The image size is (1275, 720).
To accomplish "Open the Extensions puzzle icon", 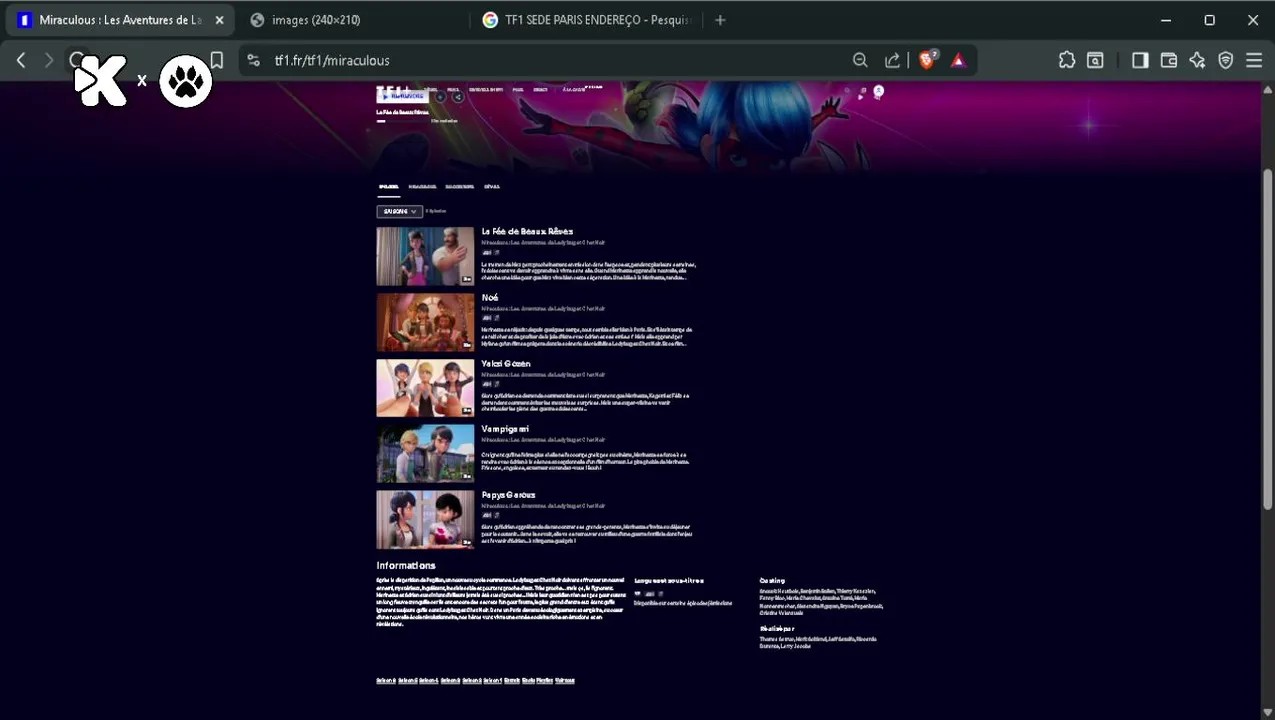I will pos(1067,60).
